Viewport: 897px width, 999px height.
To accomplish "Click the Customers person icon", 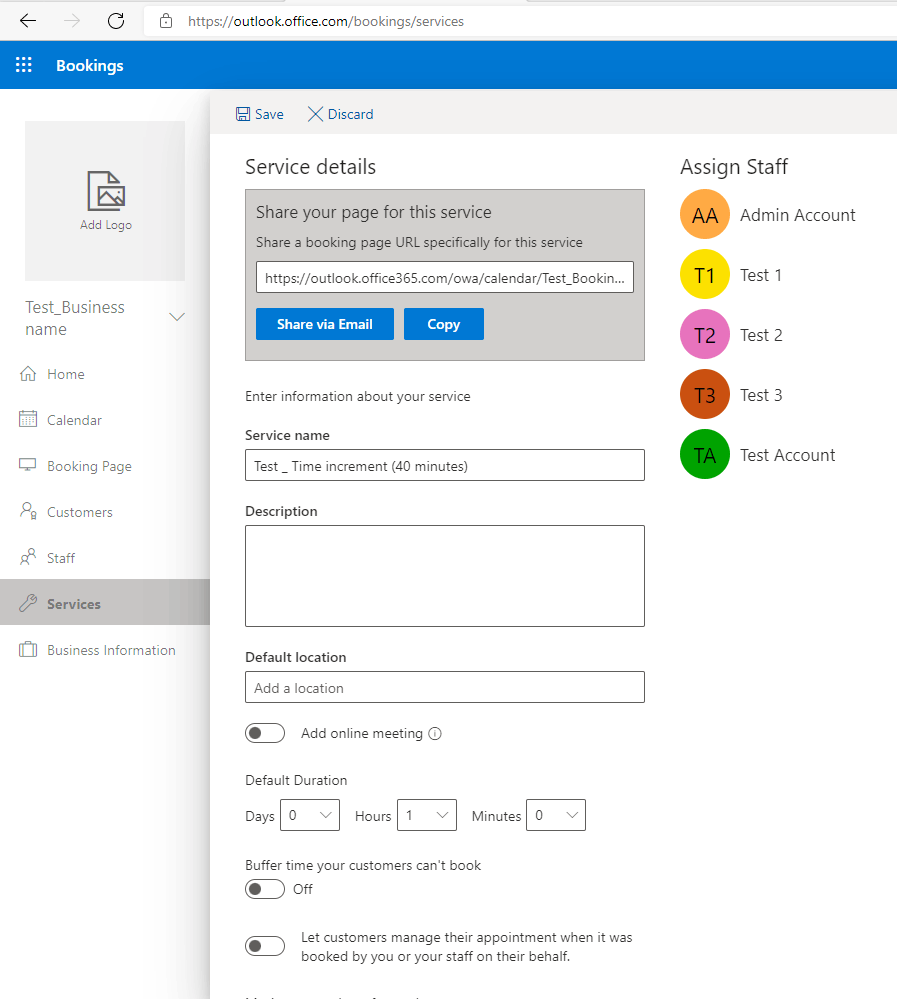I will [28, 510].
